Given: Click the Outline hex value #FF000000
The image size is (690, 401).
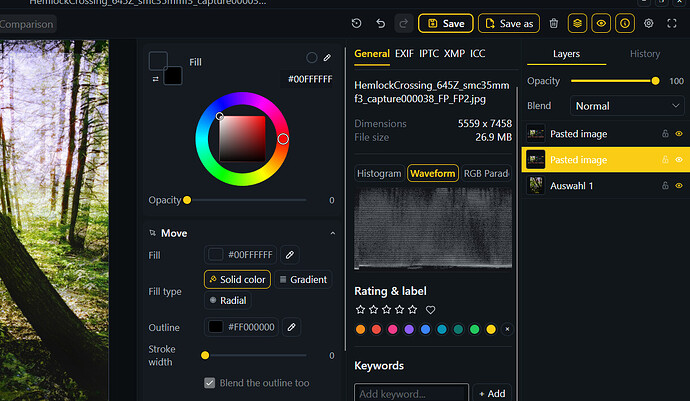Looking at the screenshot, I should coord(251,327).
